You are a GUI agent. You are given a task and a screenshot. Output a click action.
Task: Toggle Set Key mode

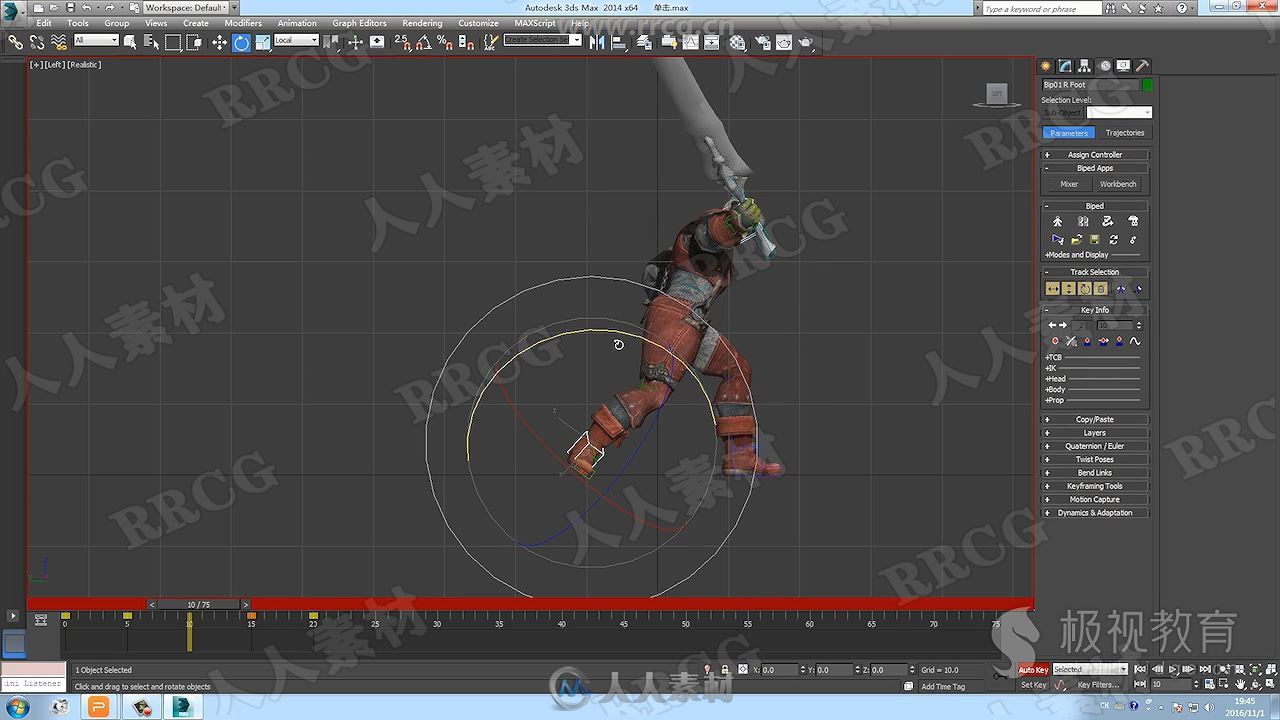tap(1033, 685)
